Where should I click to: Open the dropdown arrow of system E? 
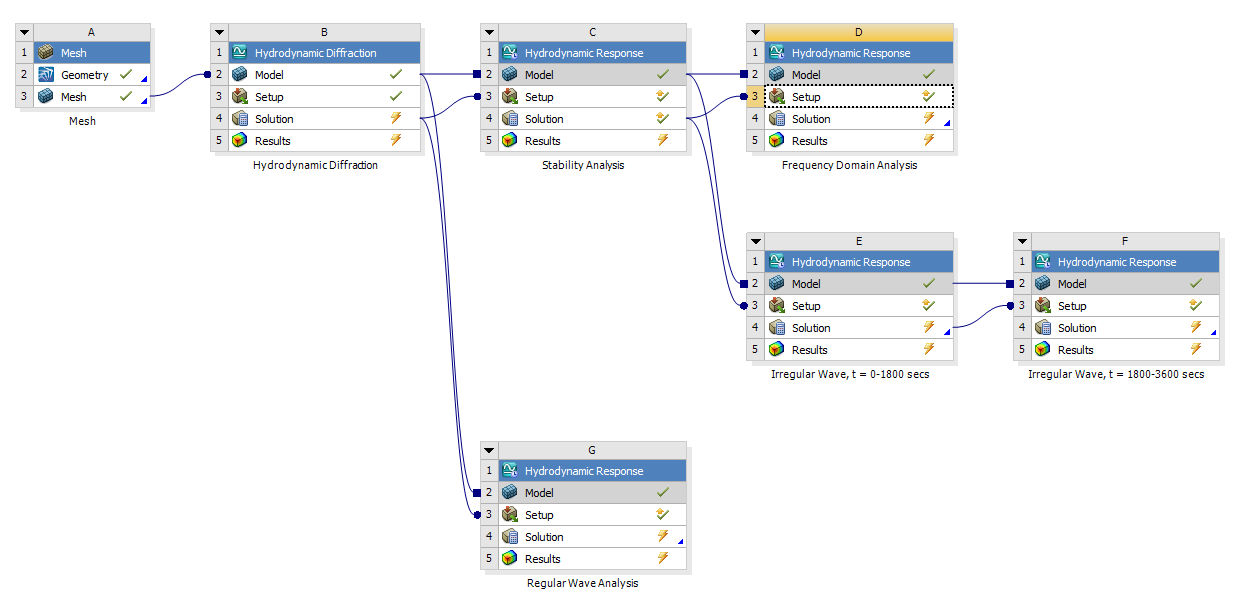click(757, 241)
